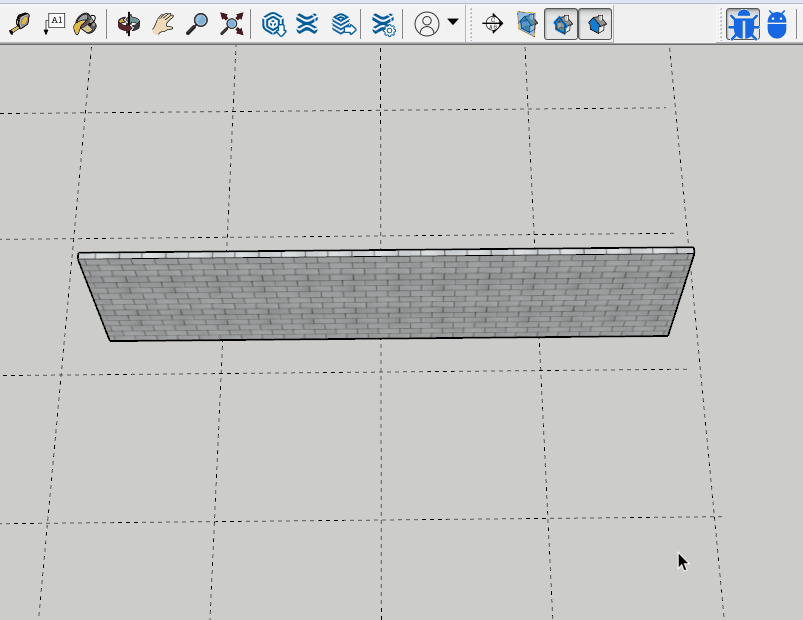This screenshot has width=803, height=620.
Task: Activate the pan hand tool
Action: [x=163, y=24]
